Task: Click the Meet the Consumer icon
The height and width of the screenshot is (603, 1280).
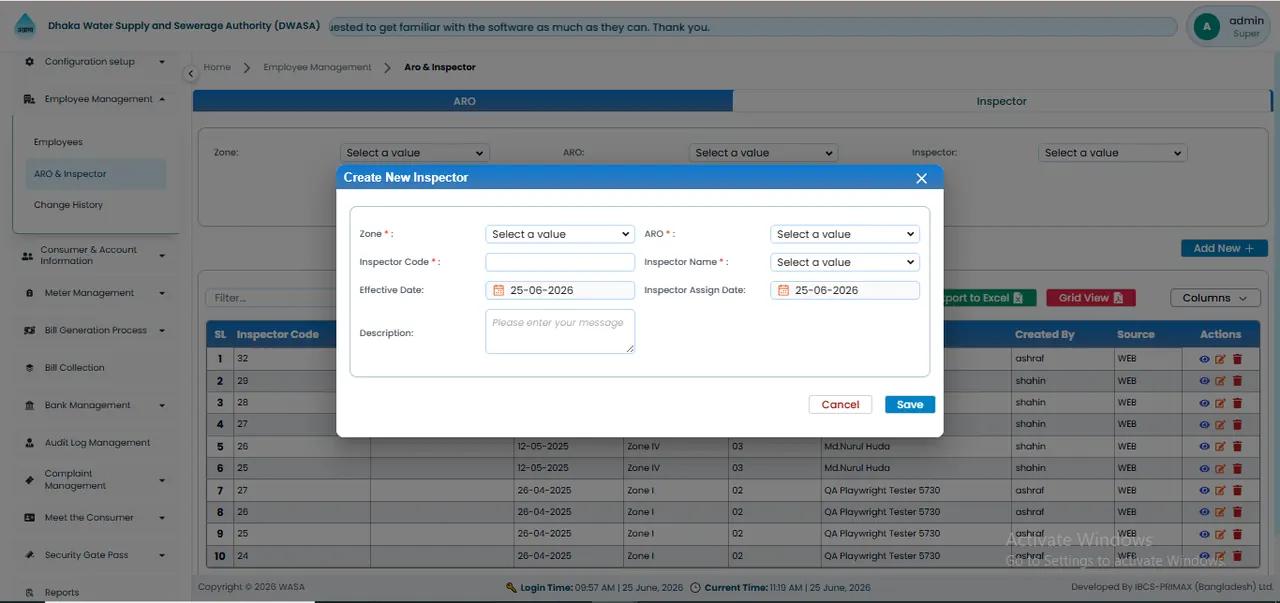Action: tap(29, 518)
